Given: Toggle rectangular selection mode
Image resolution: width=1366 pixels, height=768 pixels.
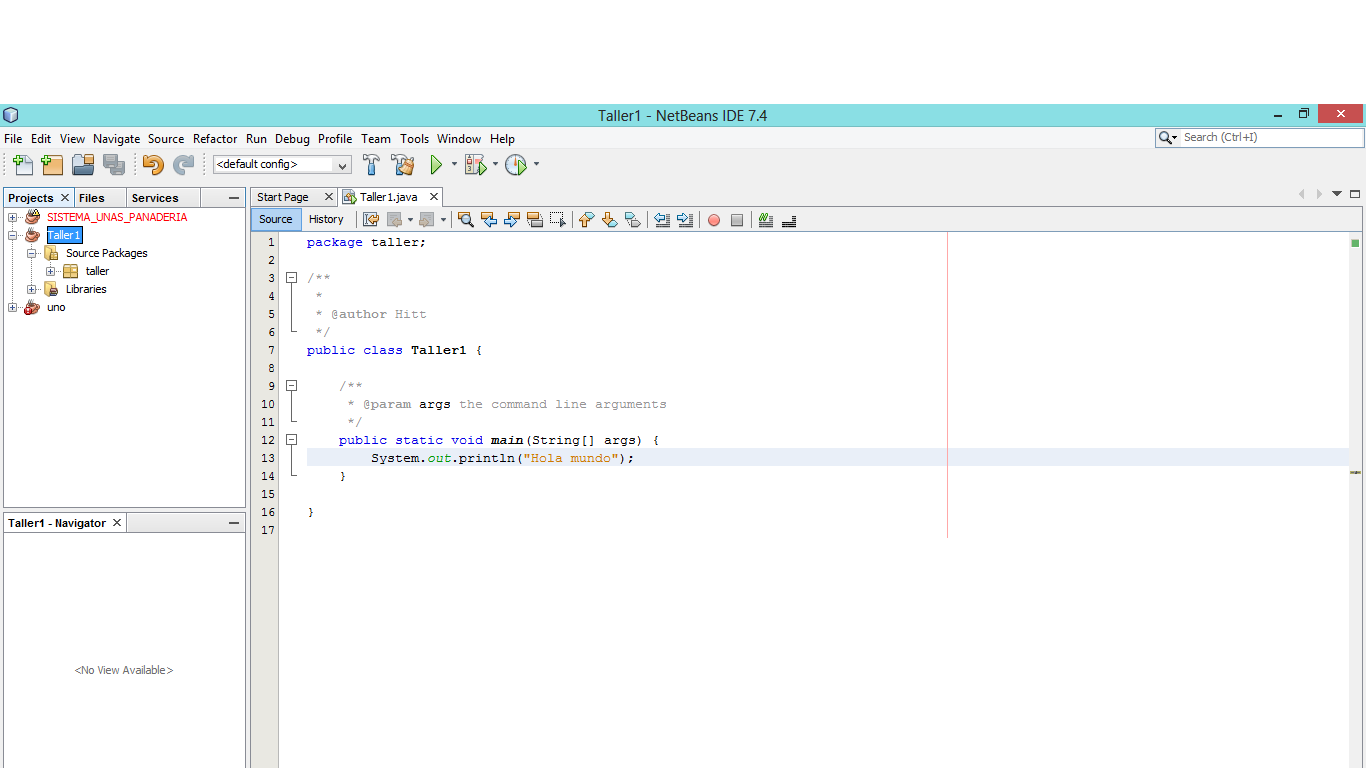Looking at the screenshot, I should click(x=558, y=219).
